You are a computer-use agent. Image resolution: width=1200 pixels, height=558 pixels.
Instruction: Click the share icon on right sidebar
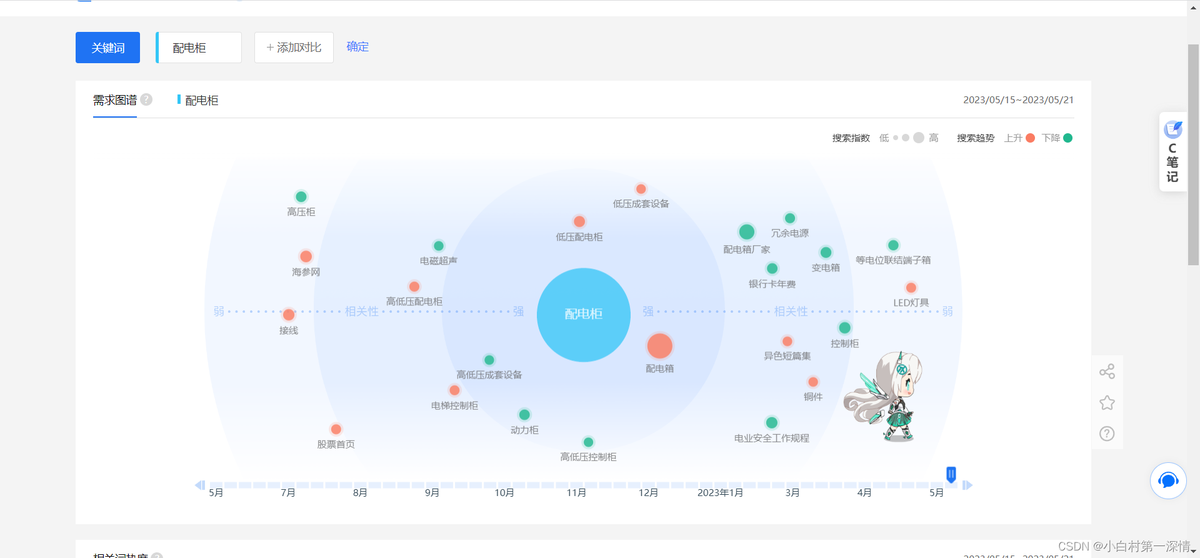pos(1107,372)
